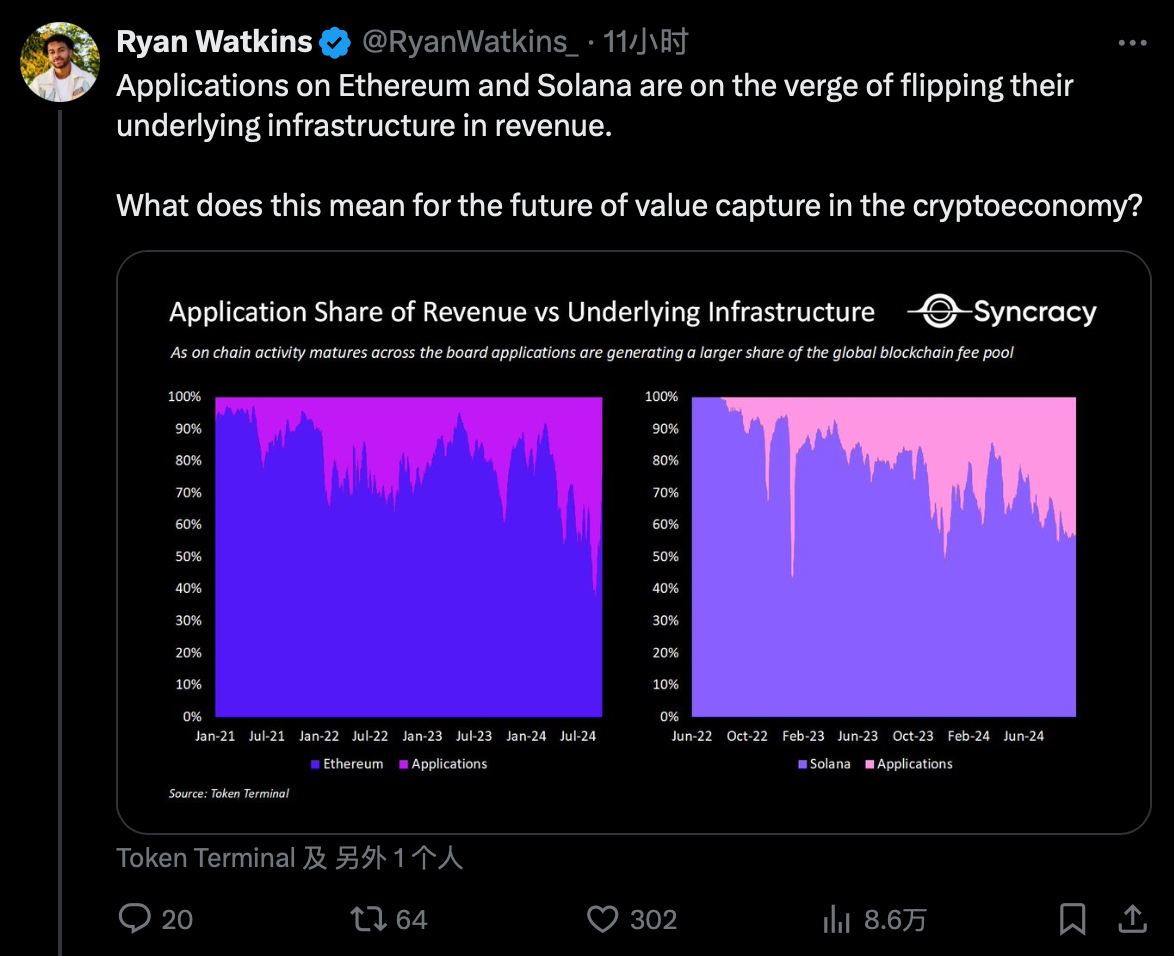
Task: Bookmark this tweet
Action: pyautogui.click(x=1073, y=919)
